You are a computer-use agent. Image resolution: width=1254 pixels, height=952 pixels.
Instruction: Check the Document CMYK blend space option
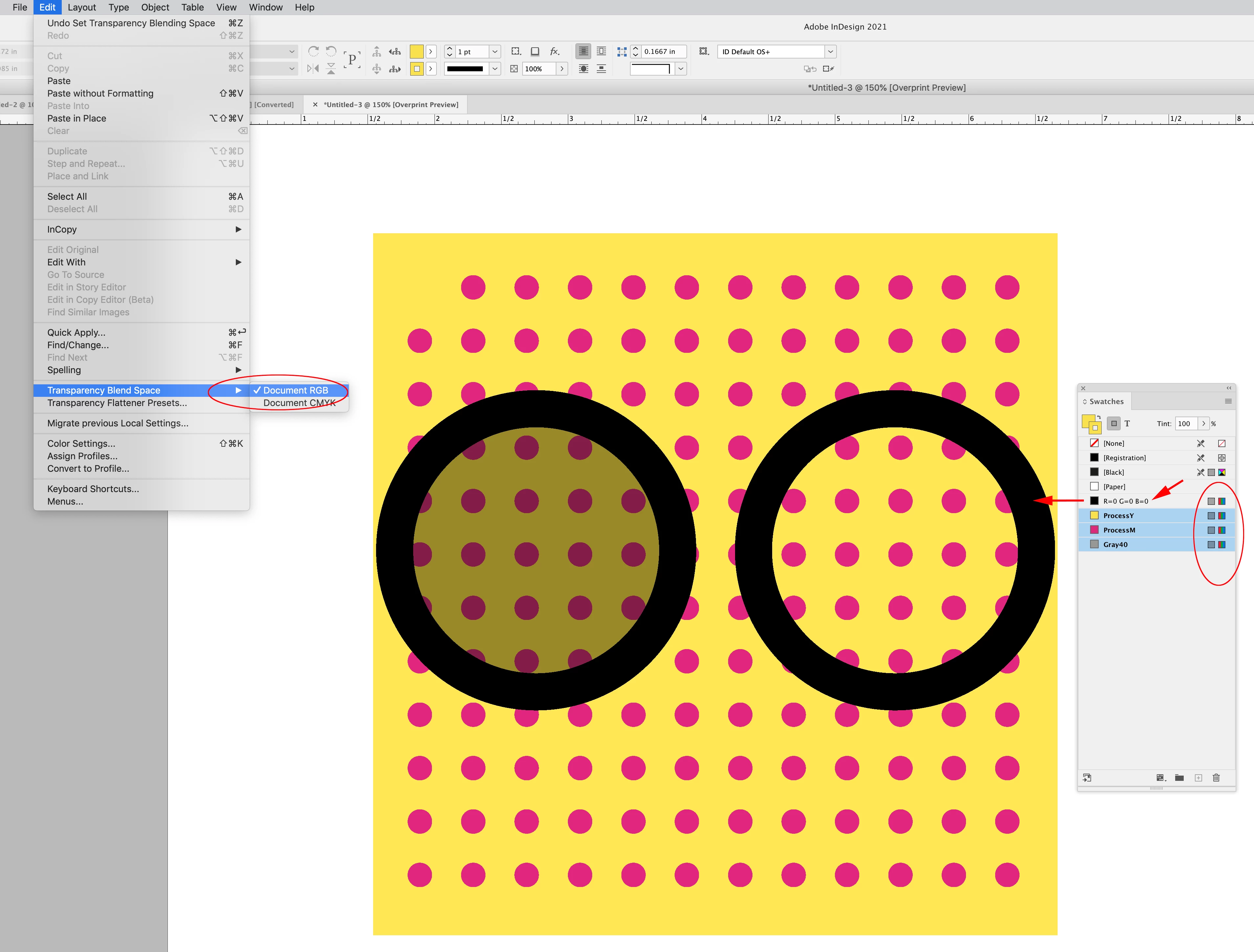[299, 402]
